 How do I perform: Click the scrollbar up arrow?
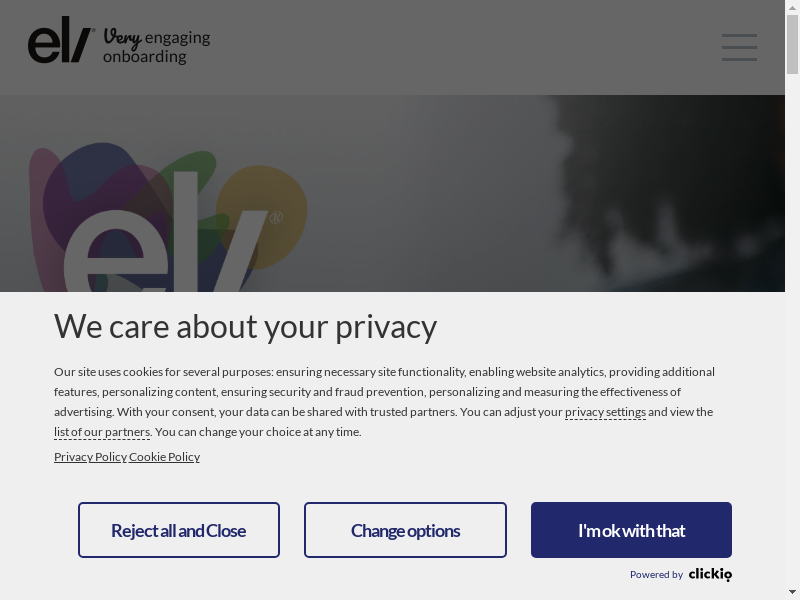coord(792,8)
